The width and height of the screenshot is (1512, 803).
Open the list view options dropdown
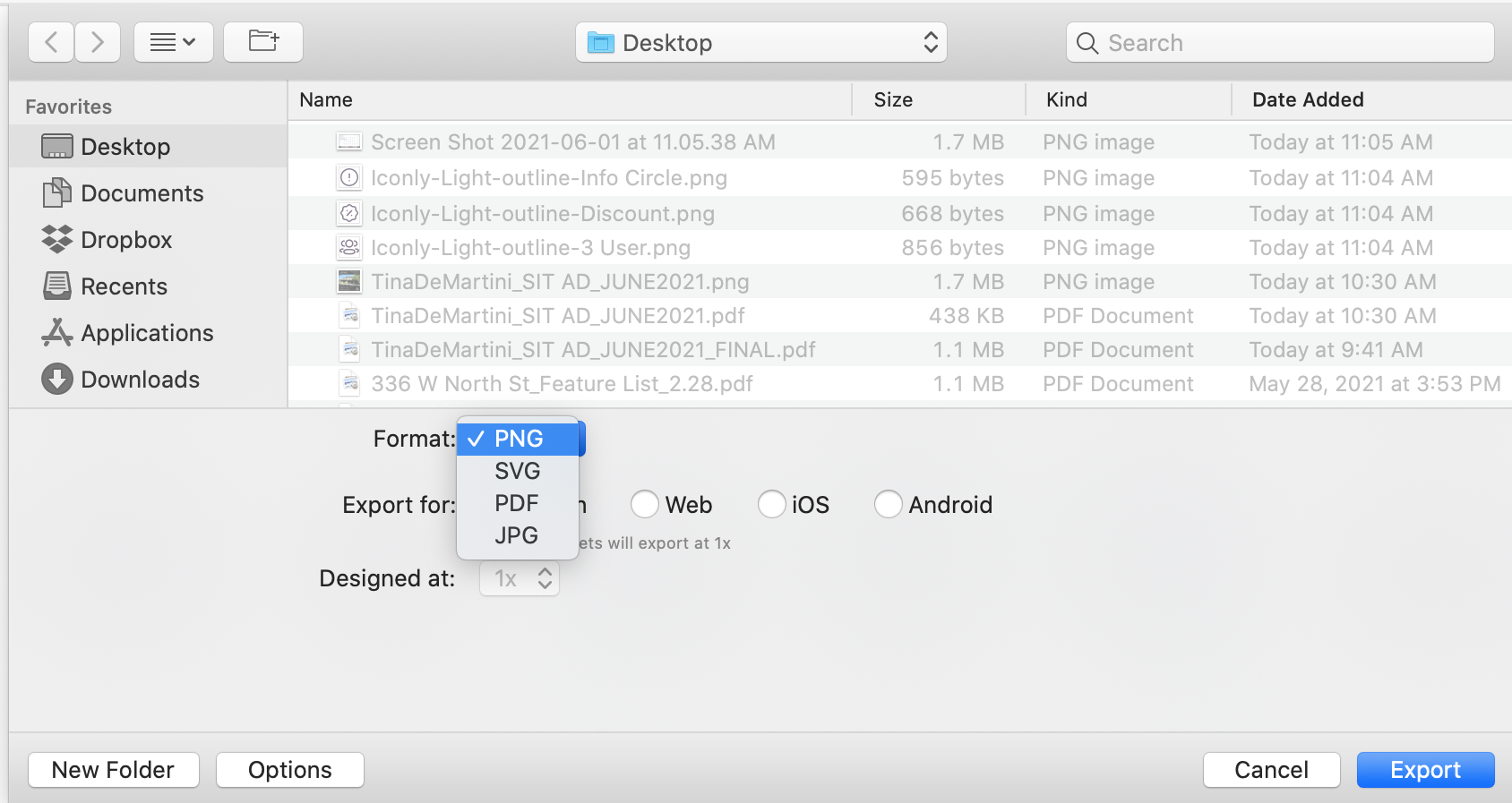[173, 42]
